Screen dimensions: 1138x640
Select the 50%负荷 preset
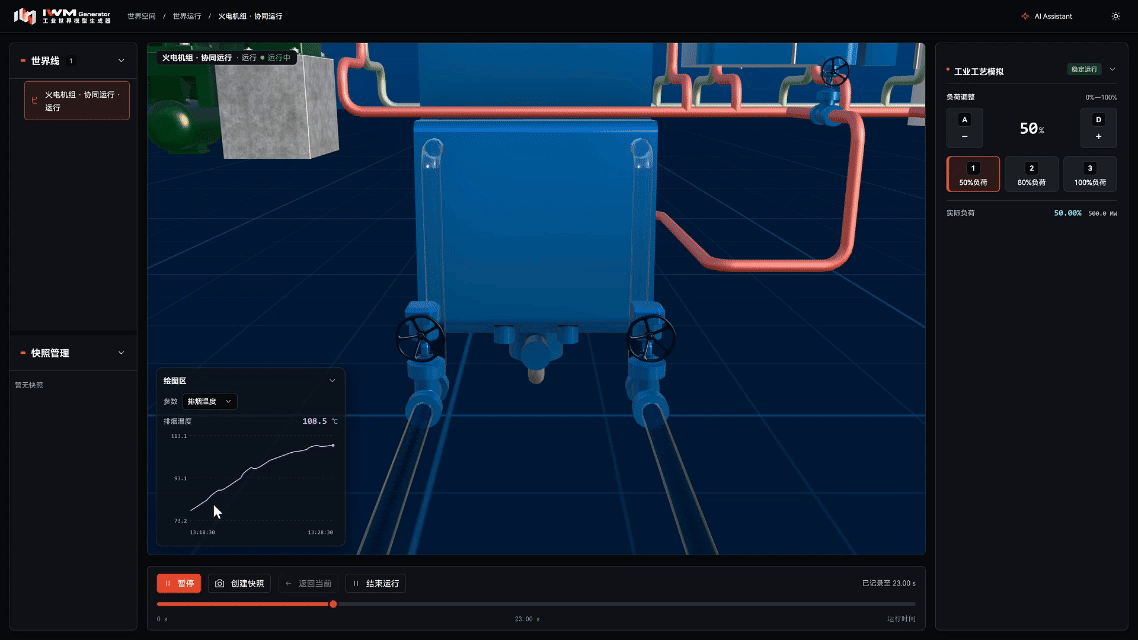point(973,174)
